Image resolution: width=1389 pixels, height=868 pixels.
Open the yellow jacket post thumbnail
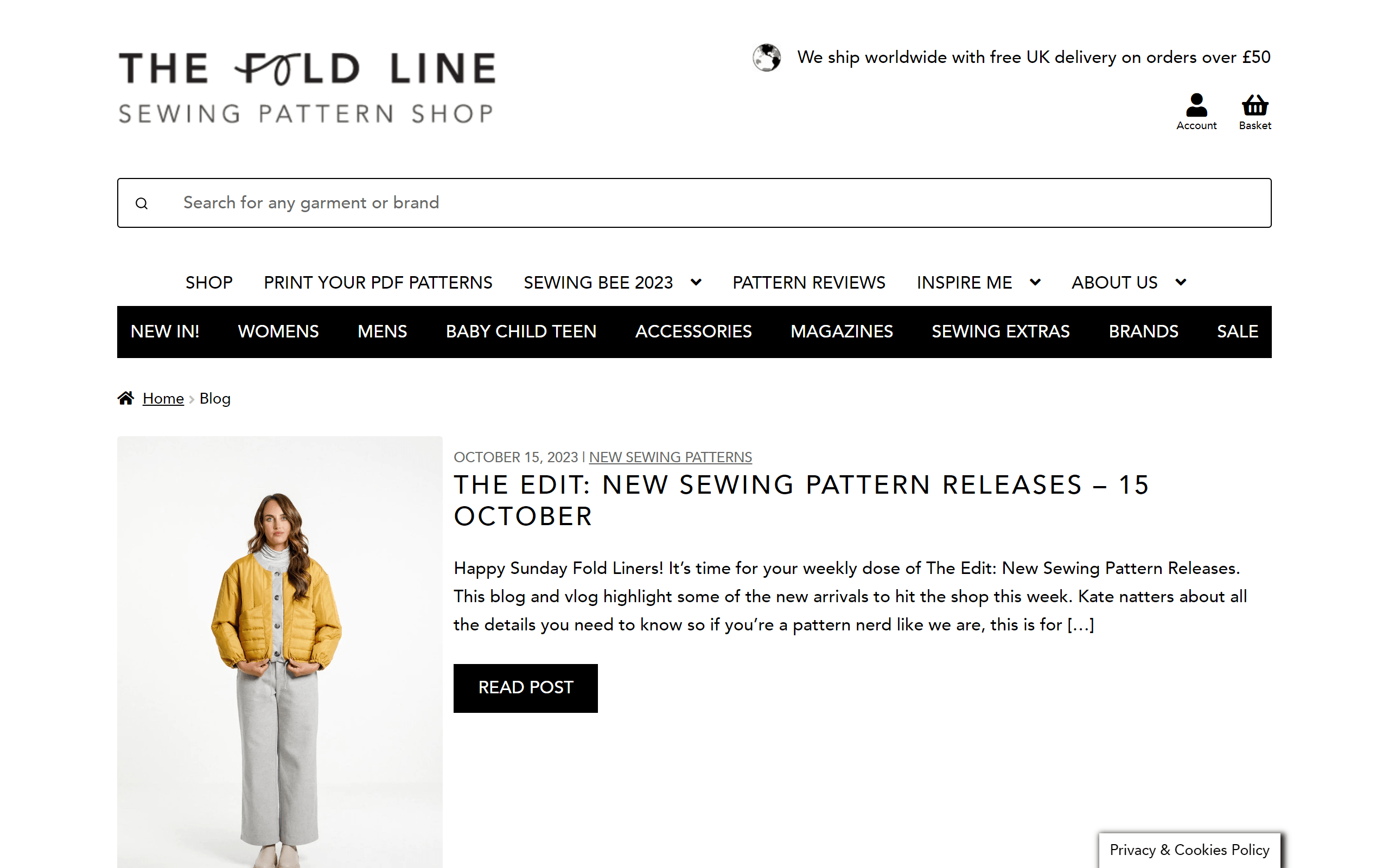[279, 652]
